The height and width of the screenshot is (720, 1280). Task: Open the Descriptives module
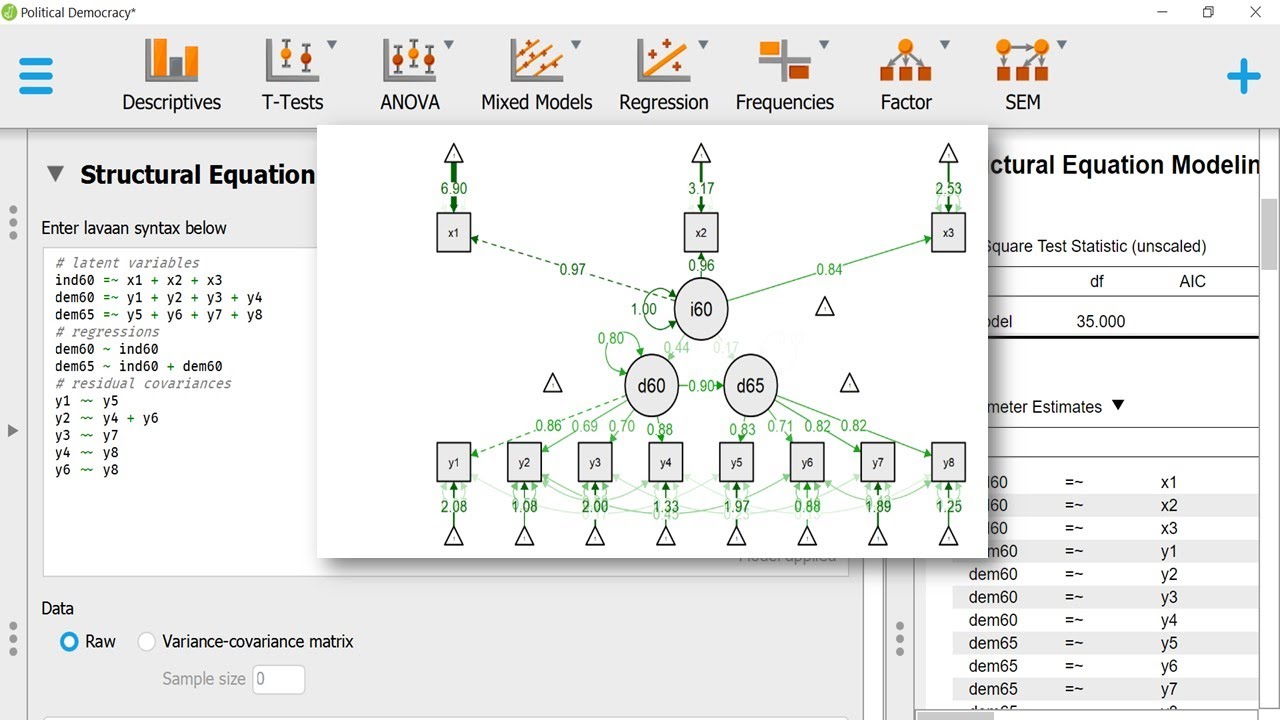pos(171,75)
